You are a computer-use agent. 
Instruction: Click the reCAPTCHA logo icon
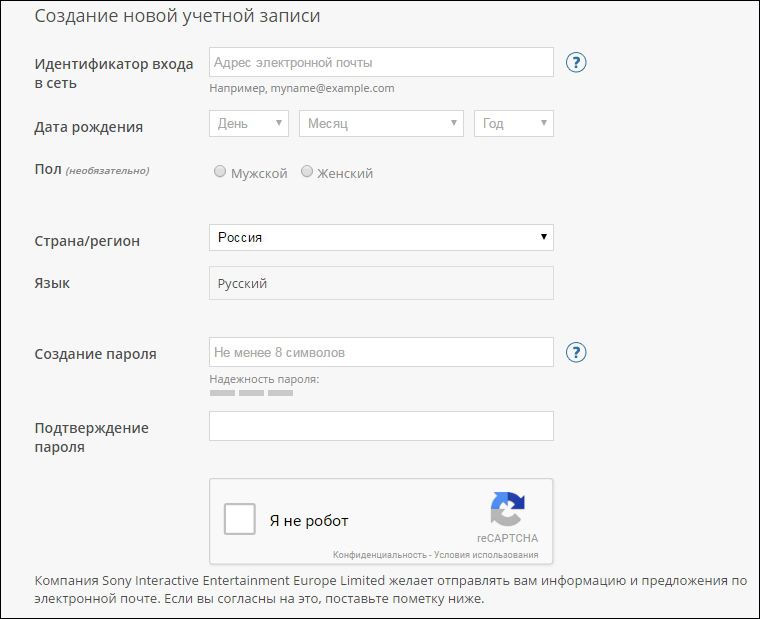tap(508, 510)
